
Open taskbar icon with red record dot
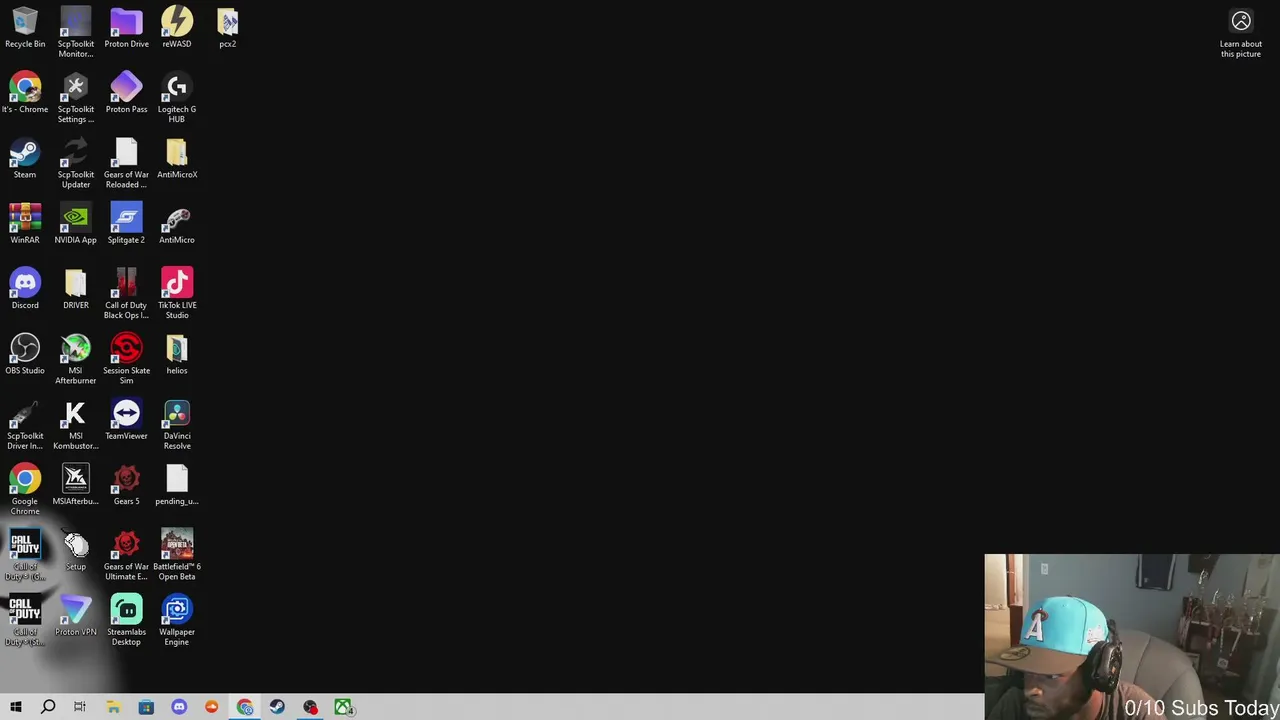(310, 707)
